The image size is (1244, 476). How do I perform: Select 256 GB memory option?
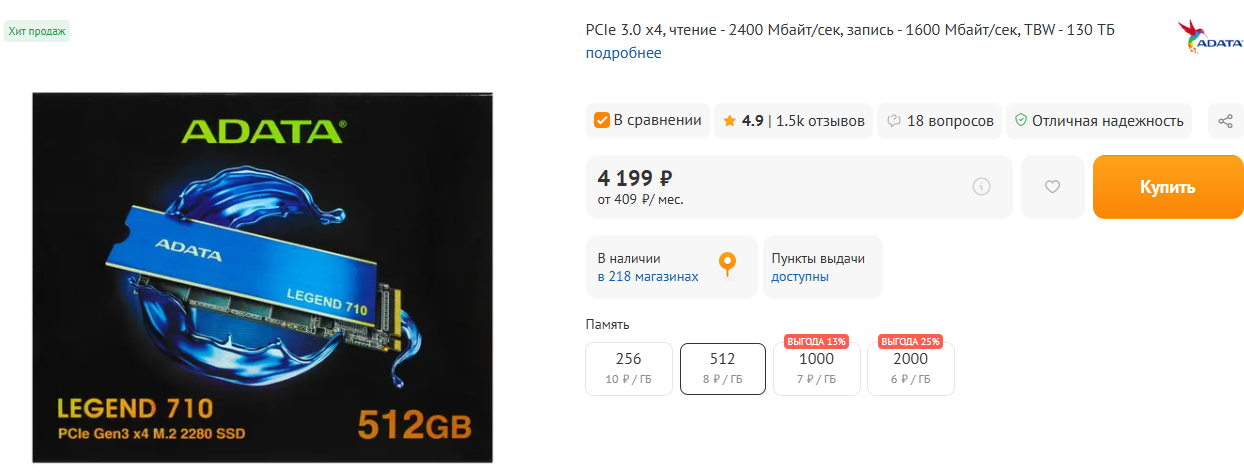(629, 369)
